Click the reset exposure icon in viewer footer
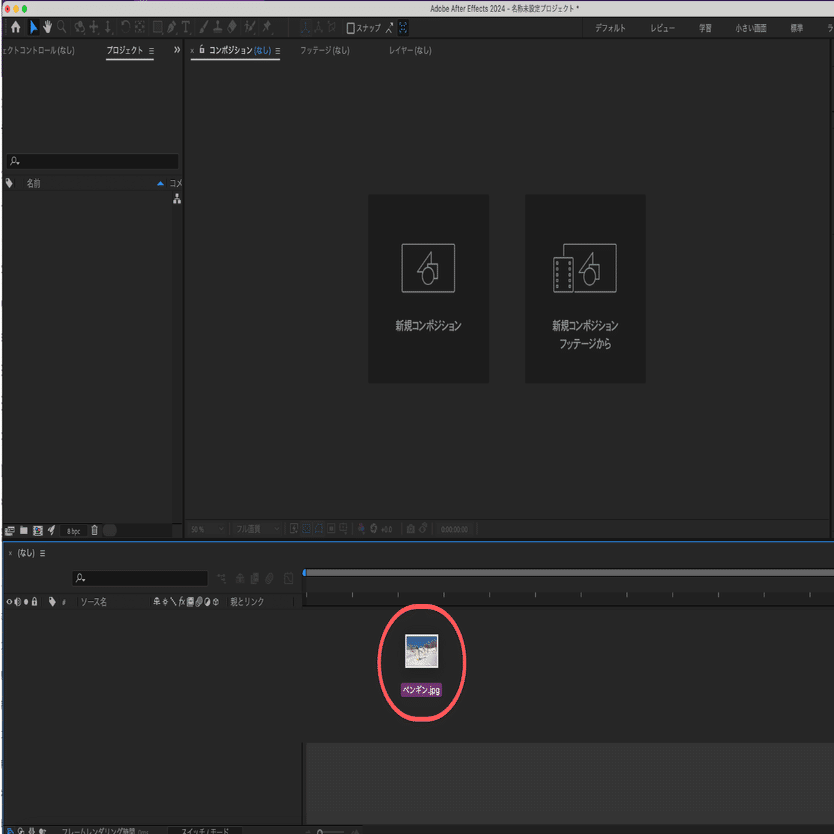834x834 pixels. tap(373, 529)
